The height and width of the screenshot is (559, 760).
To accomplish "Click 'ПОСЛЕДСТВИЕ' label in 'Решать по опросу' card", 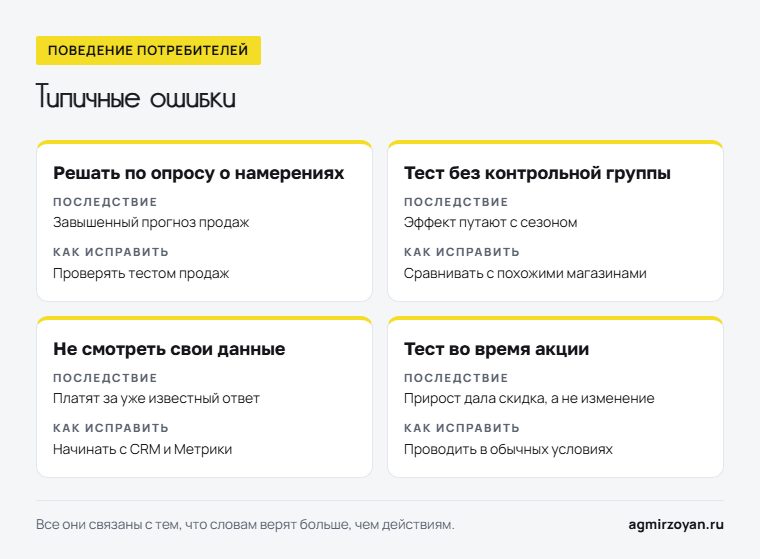I will (x=105, y=202).
